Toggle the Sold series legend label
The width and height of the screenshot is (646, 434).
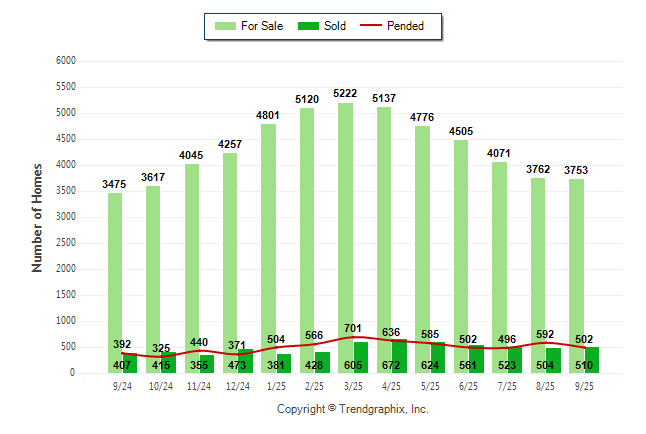coord(335,26)
